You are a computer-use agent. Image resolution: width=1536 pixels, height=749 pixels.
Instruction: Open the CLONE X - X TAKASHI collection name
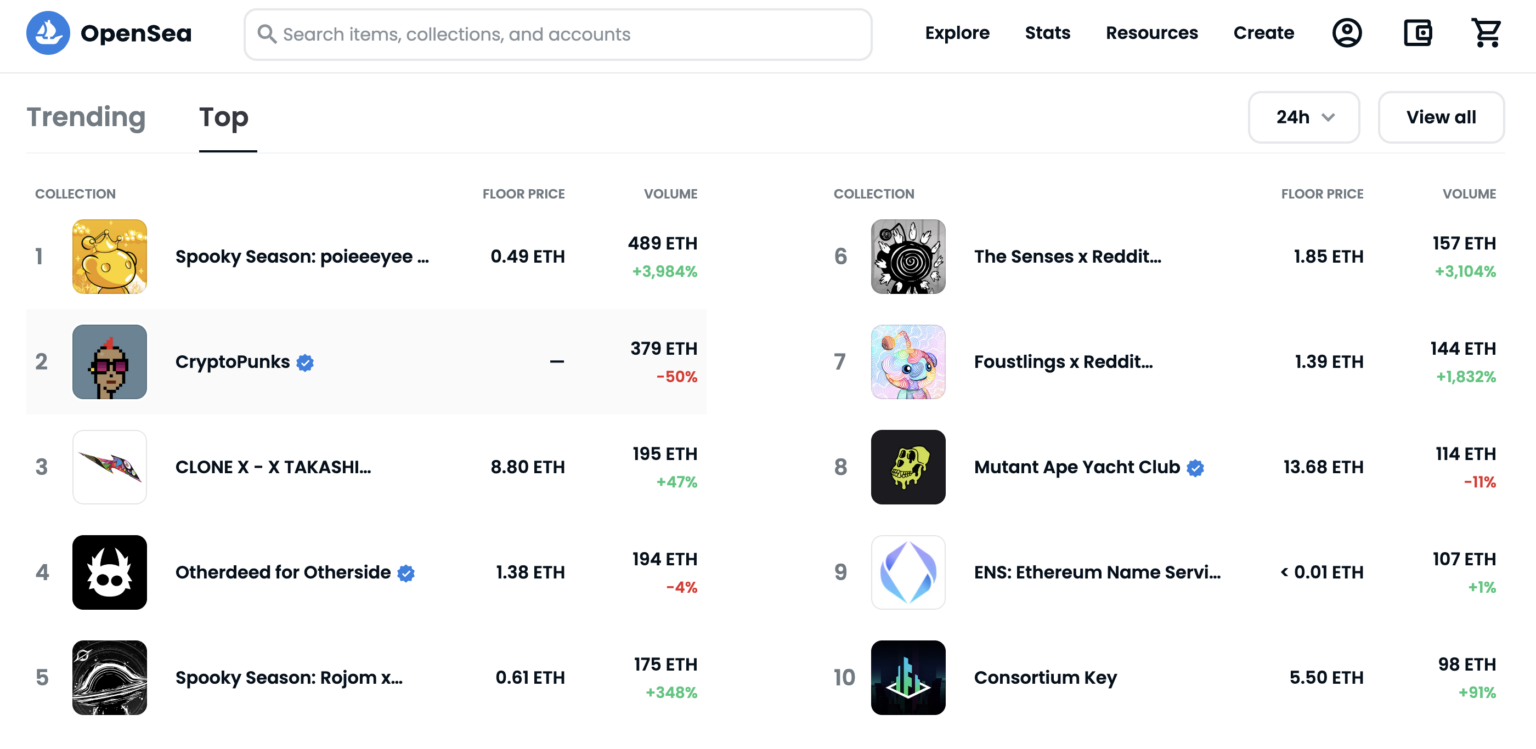(x=273, y=467)
